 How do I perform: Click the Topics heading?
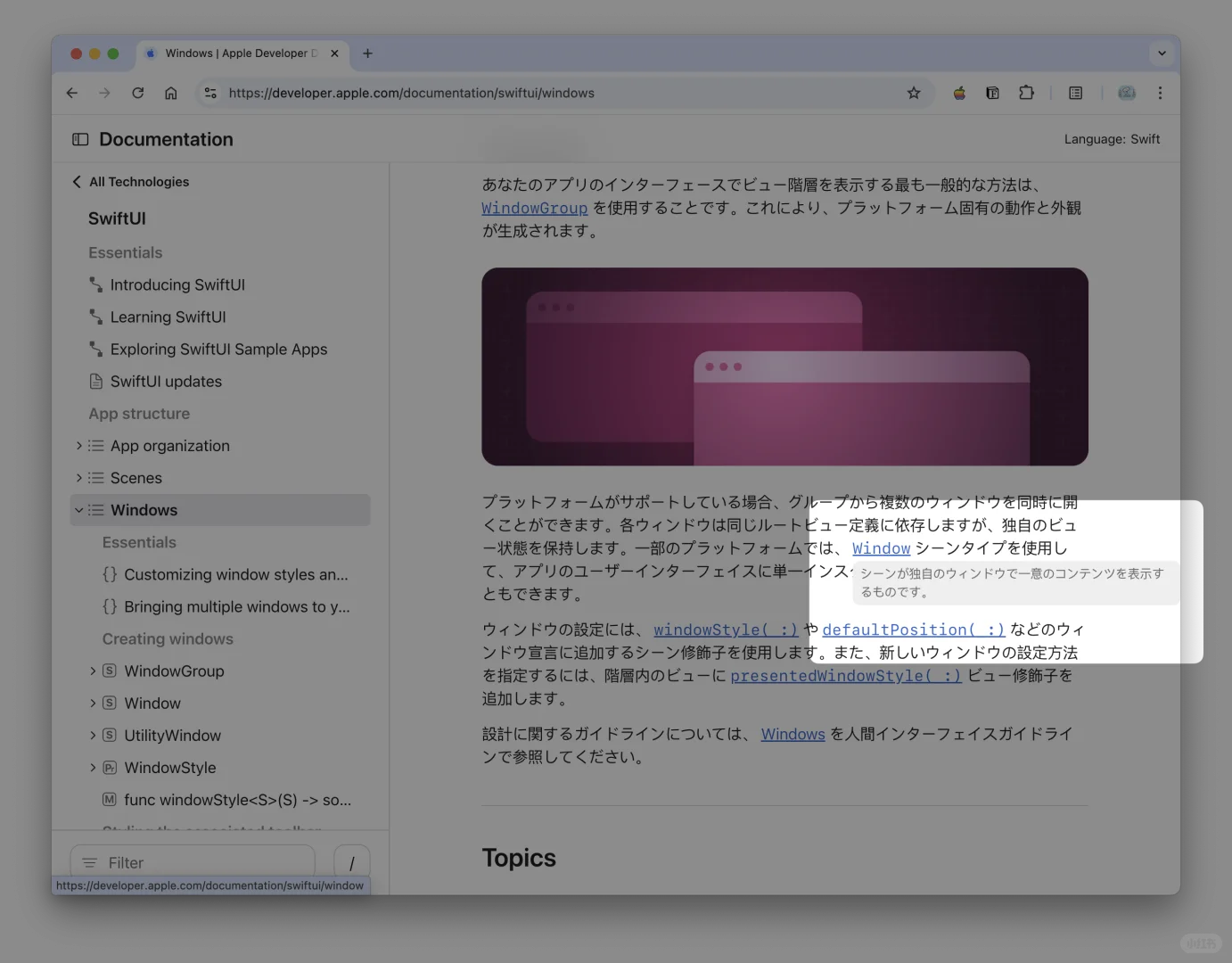pyautogui.click(x=519, y=858)
